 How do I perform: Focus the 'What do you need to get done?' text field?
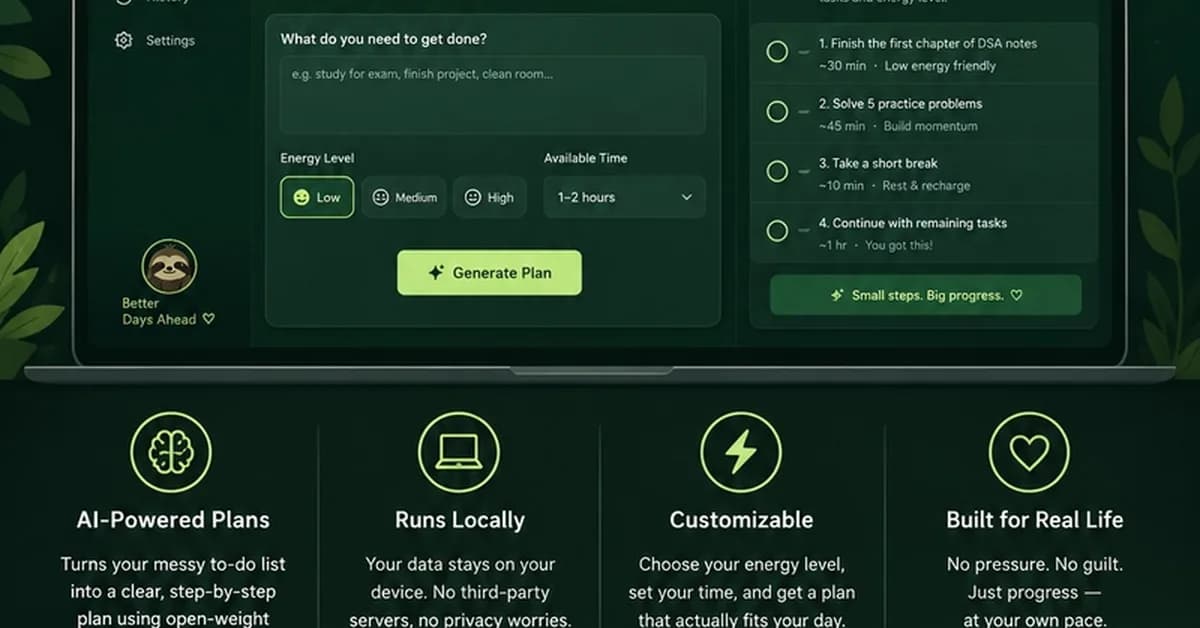492,95
